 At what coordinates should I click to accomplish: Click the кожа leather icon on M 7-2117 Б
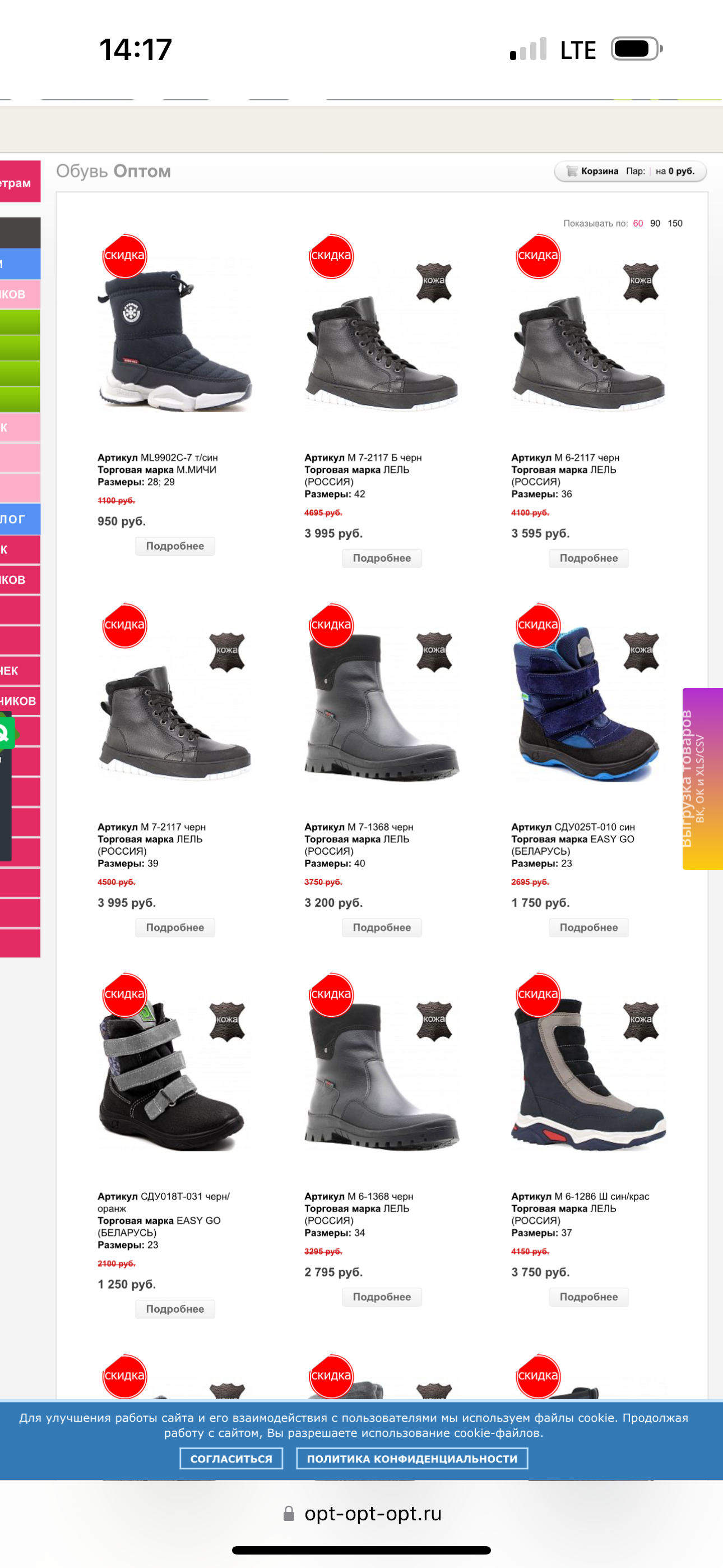(434, 282)
